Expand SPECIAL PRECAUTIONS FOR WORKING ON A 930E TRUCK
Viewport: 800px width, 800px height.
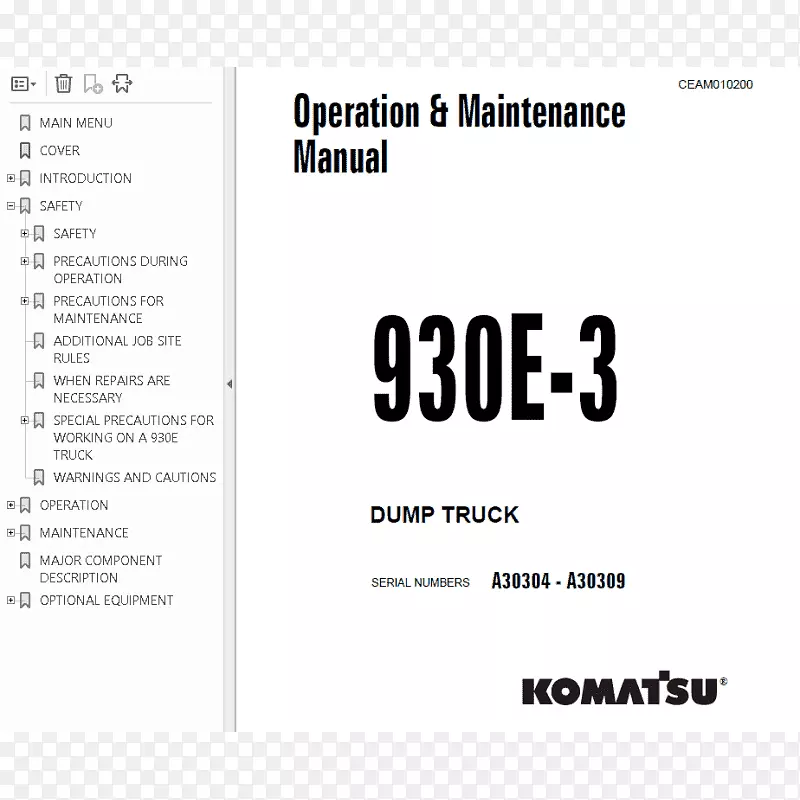point(24,420)
